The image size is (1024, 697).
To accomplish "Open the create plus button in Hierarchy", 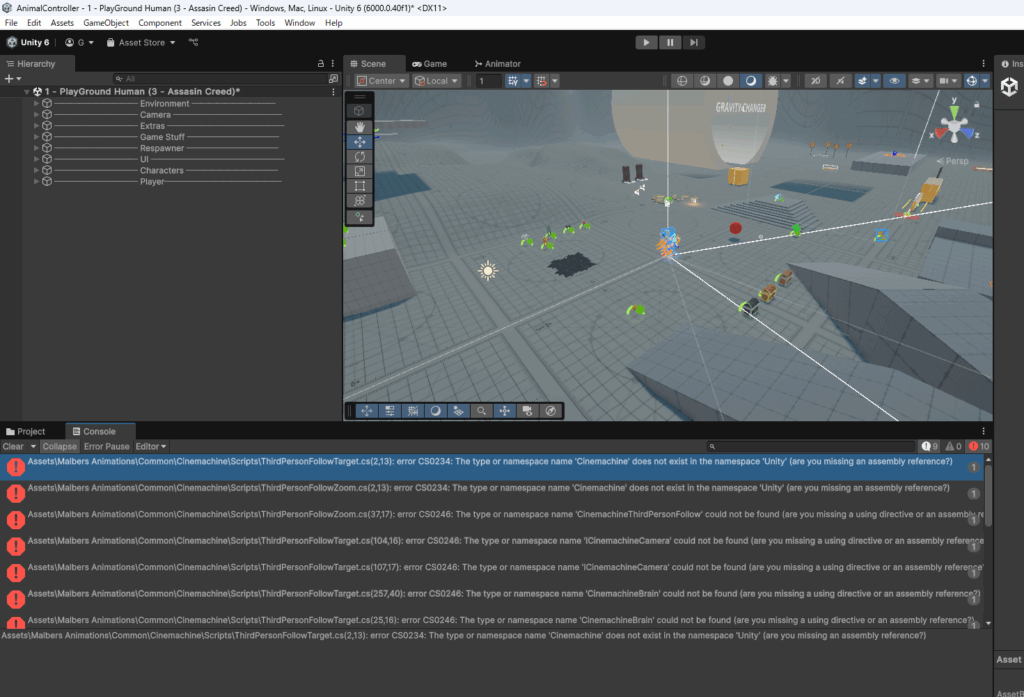I will tap(12, 78).
